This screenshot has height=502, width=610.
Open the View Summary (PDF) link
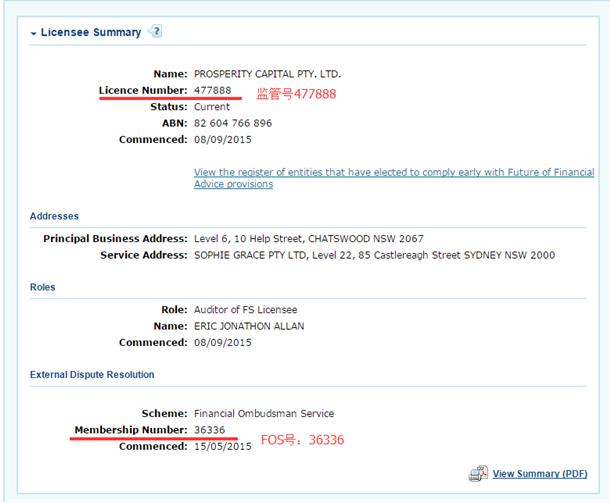[540, 474]
